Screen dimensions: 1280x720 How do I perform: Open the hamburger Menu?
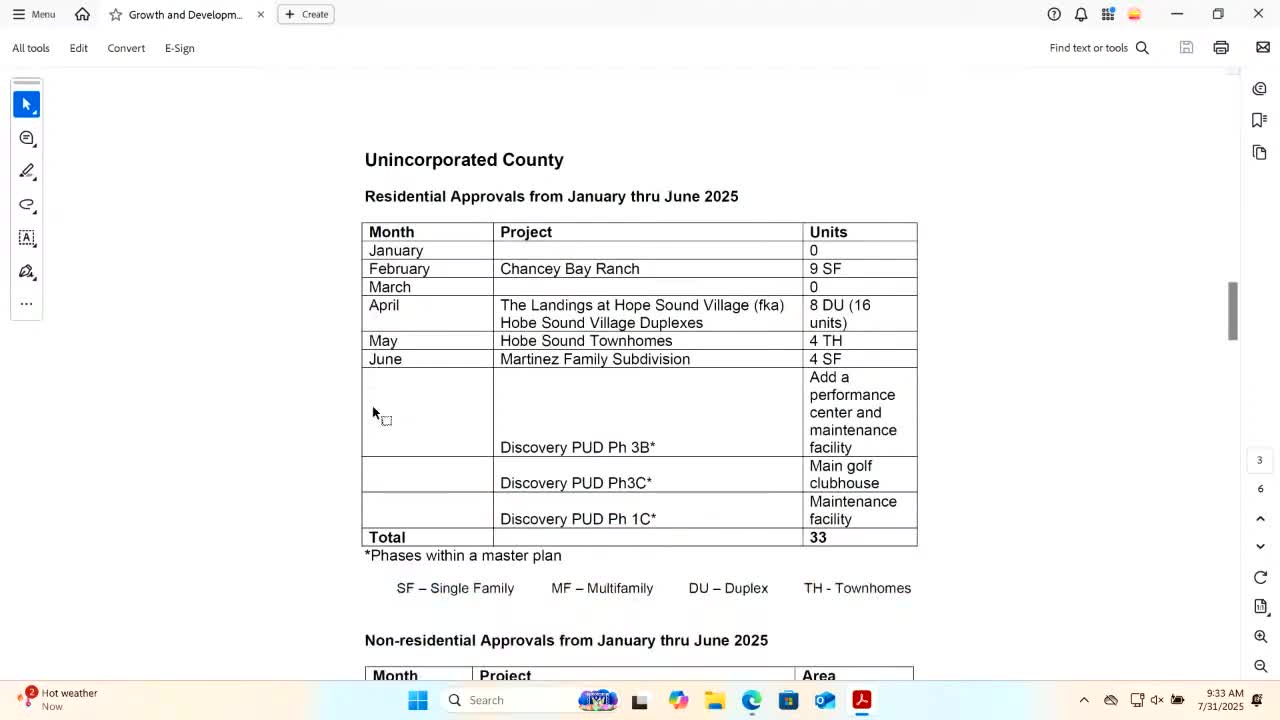pos(33,14)
